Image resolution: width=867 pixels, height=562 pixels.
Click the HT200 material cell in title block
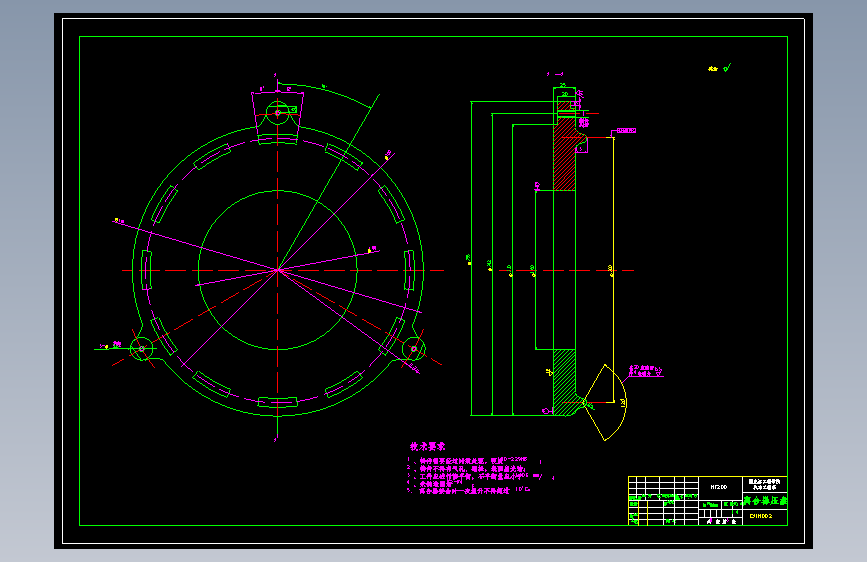719,487
